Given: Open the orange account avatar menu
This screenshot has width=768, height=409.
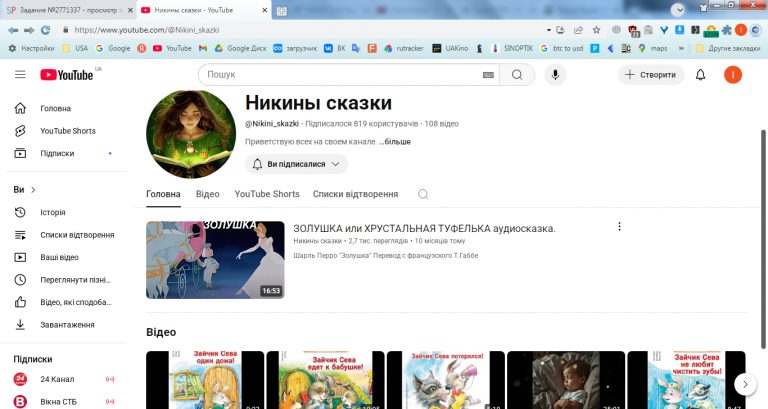Looking at the screenshot, I should coord(733,74).
